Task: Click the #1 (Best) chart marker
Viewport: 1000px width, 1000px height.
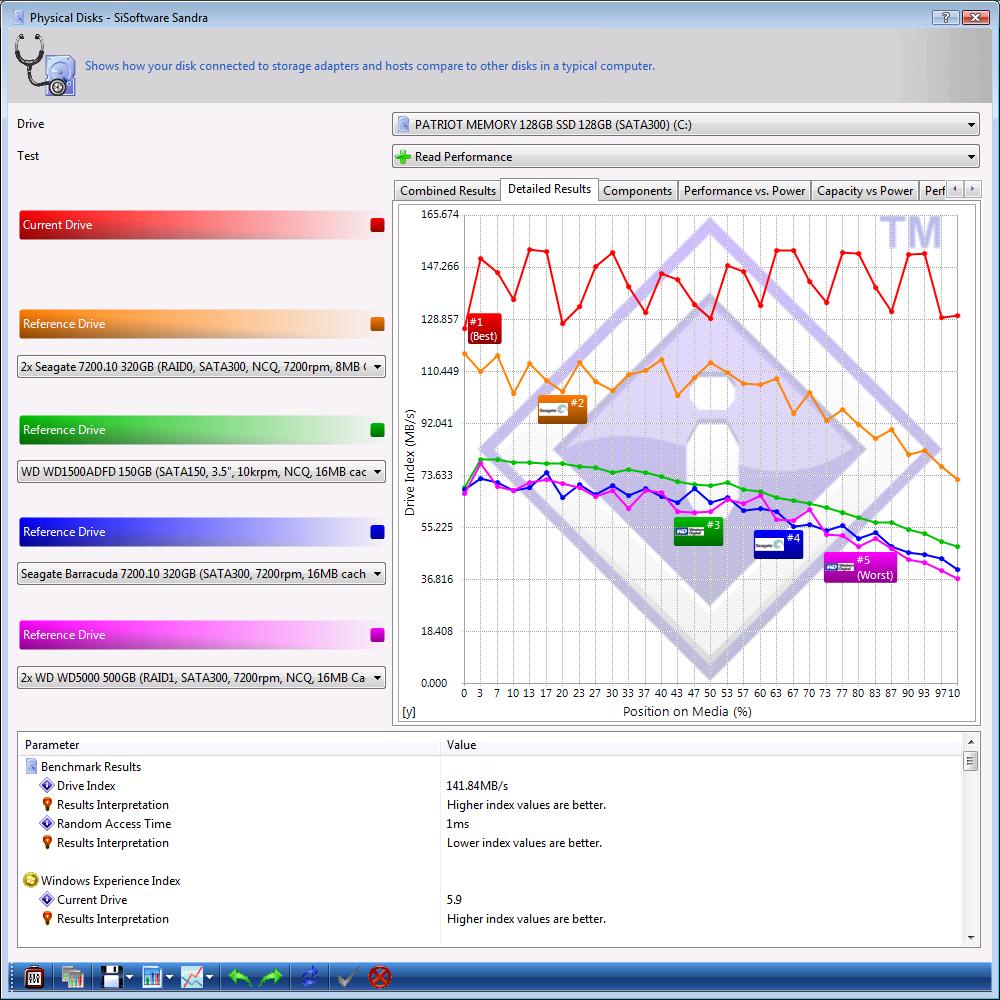Action: pyautogui.click(x=483, y=329)
